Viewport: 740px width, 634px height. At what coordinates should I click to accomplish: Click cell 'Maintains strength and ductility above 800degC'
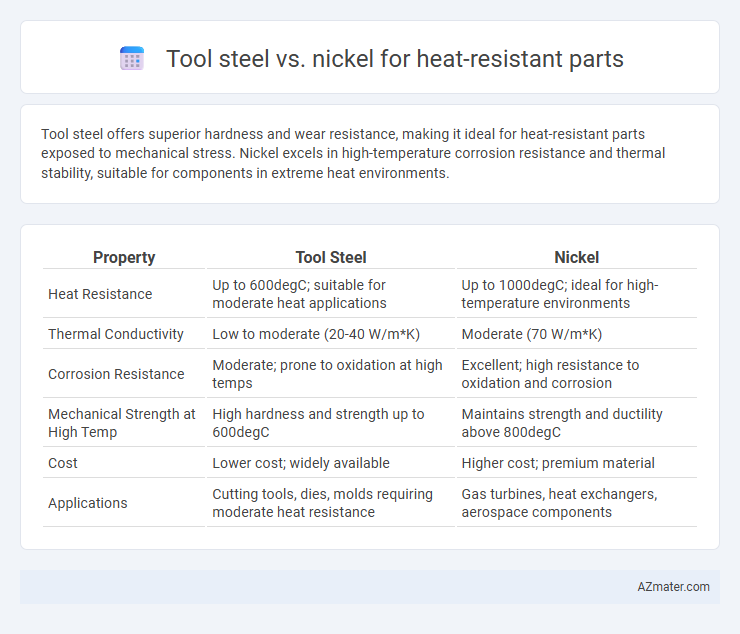562,423
